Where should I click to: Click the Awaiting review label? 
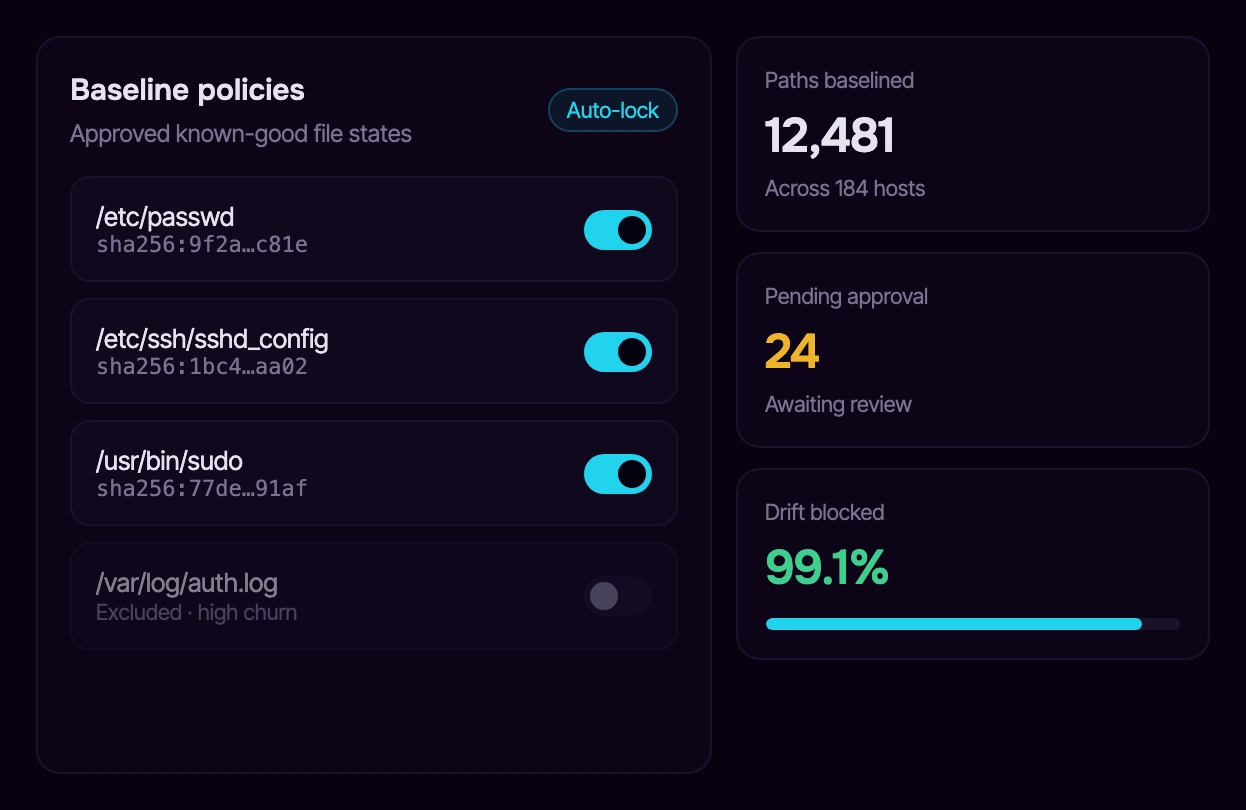click(838, 404)
